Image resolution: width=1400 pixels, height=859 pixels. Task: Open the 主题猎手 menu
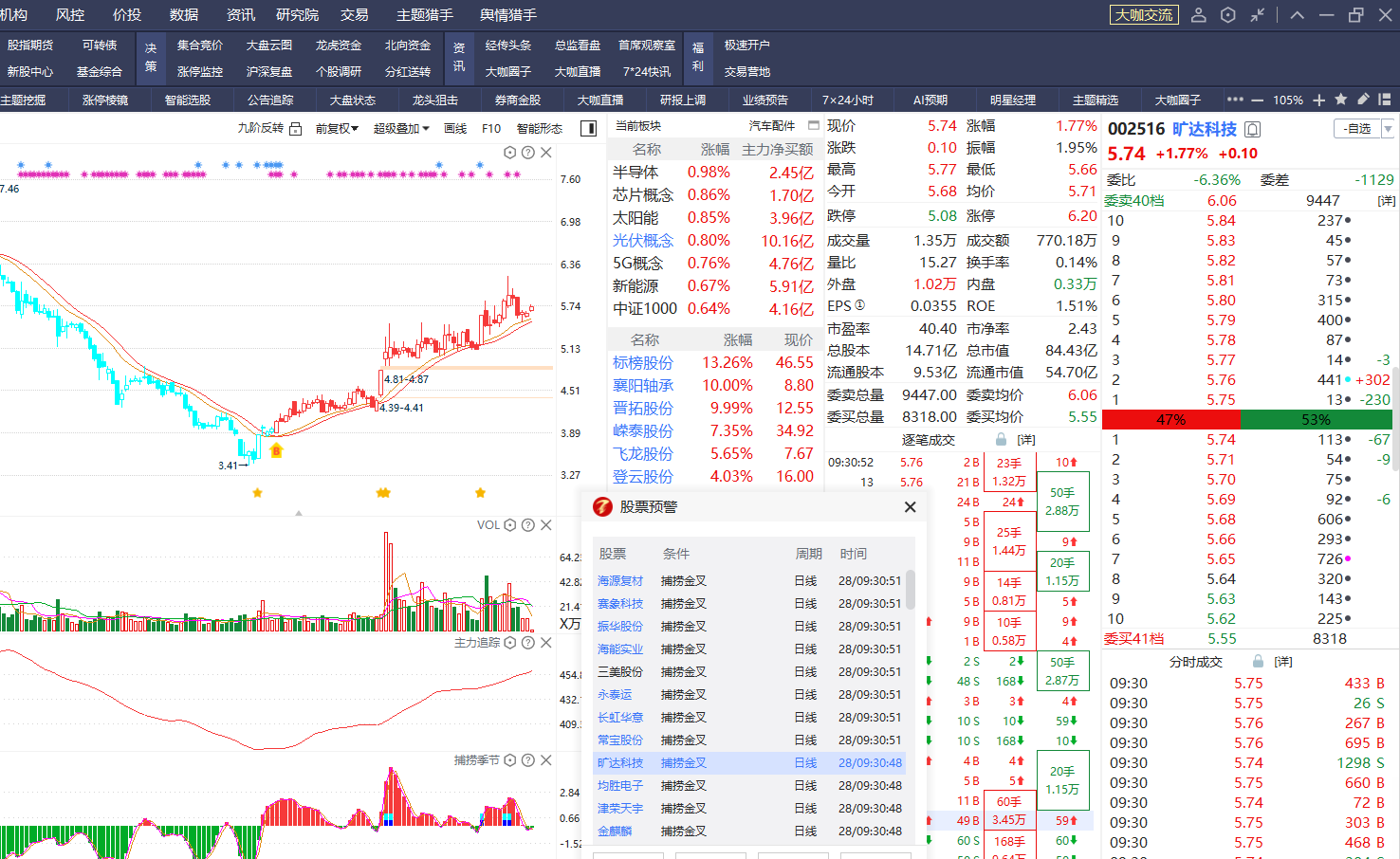pos(425,15)
